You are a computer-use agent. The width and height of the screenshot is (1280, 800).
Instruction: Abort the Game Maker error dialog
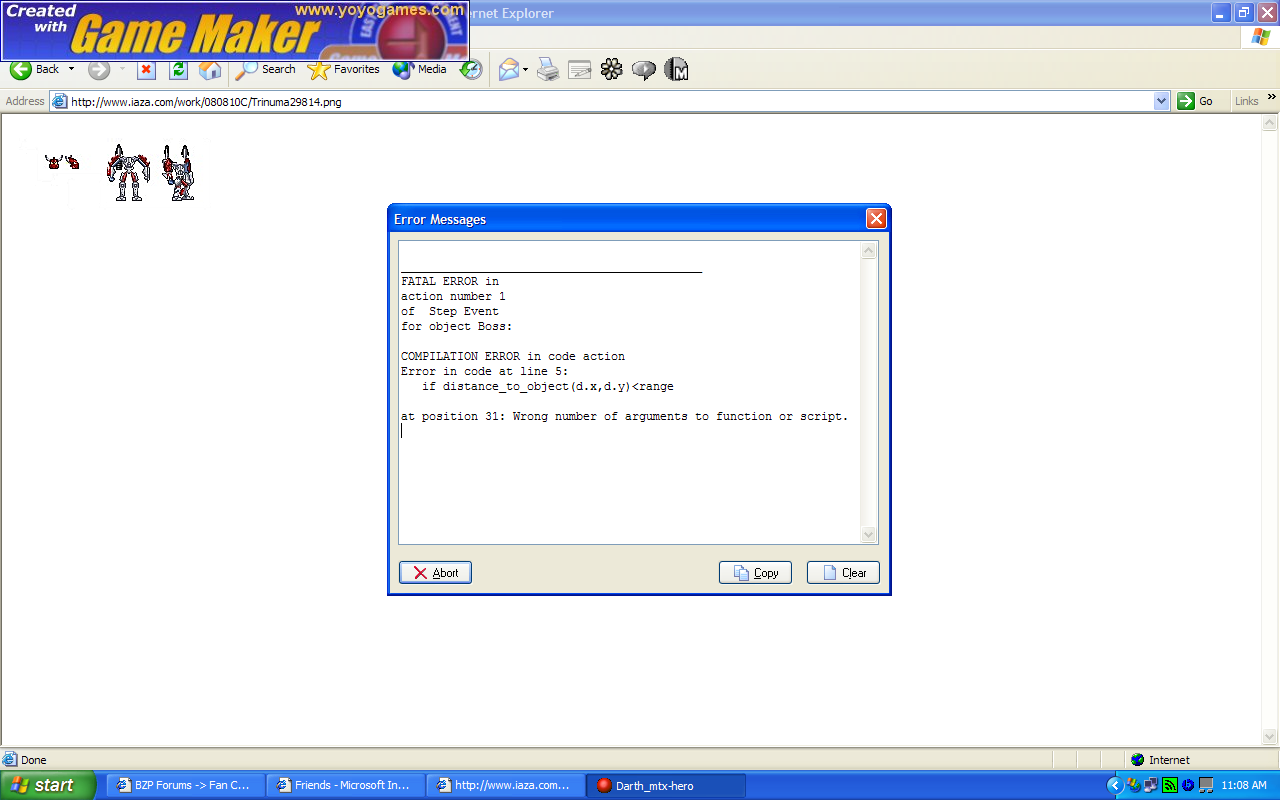point(435,572)
